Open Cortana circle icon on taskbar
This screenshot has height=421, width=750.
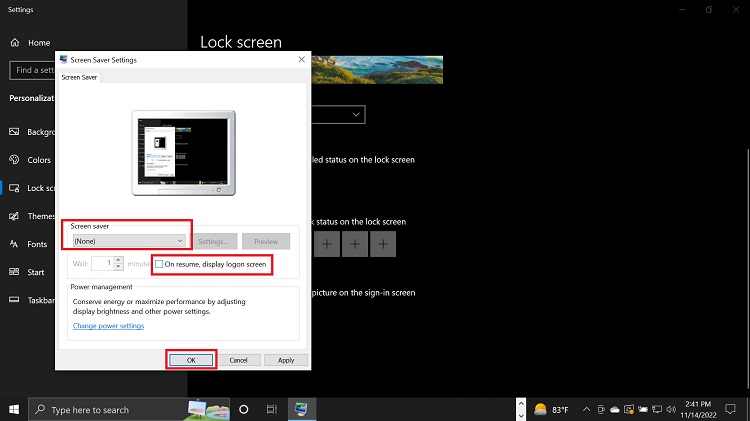pos(242,409)
